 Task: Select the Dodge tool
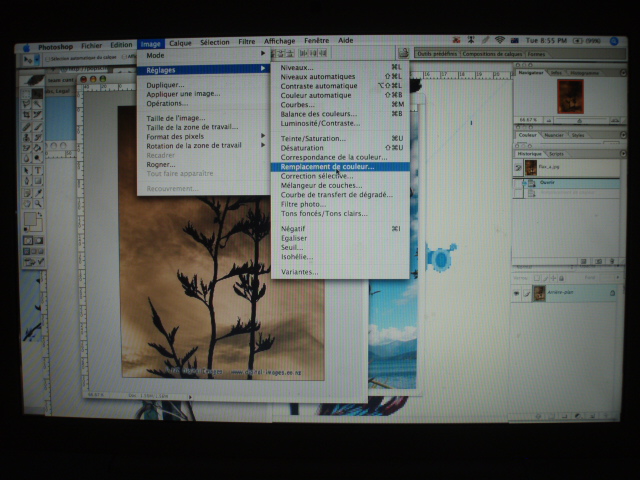pos(38,158)
